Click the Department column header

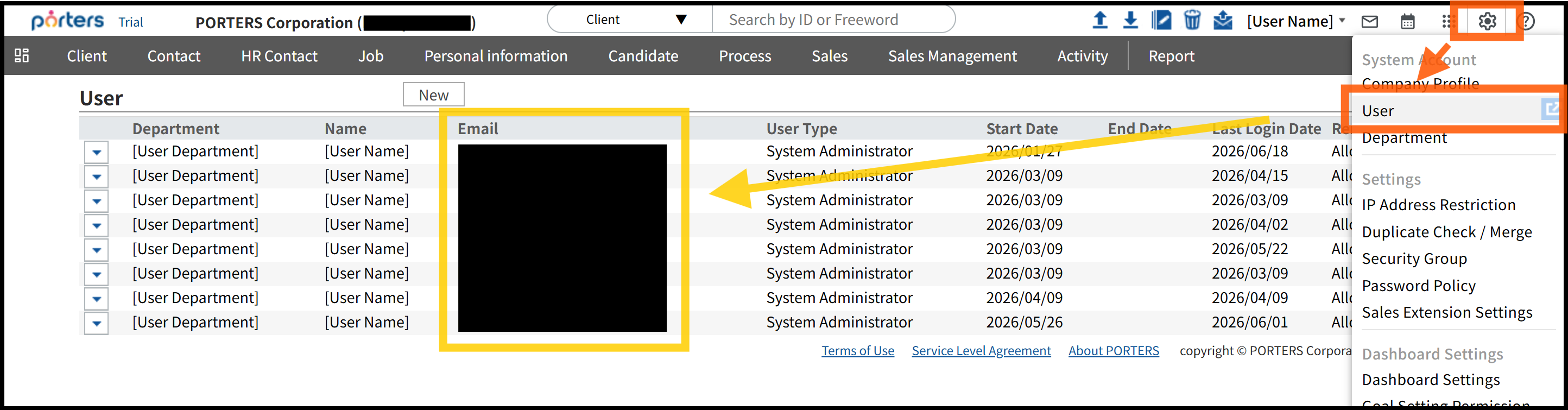pos(175,129)
